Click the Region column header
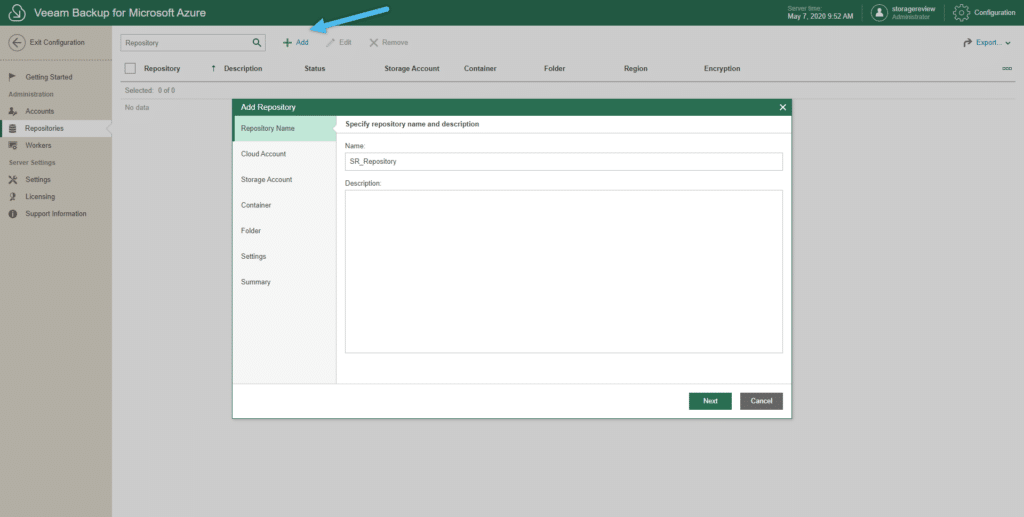This screenshot has height=517, width=1024. (635, 69)
